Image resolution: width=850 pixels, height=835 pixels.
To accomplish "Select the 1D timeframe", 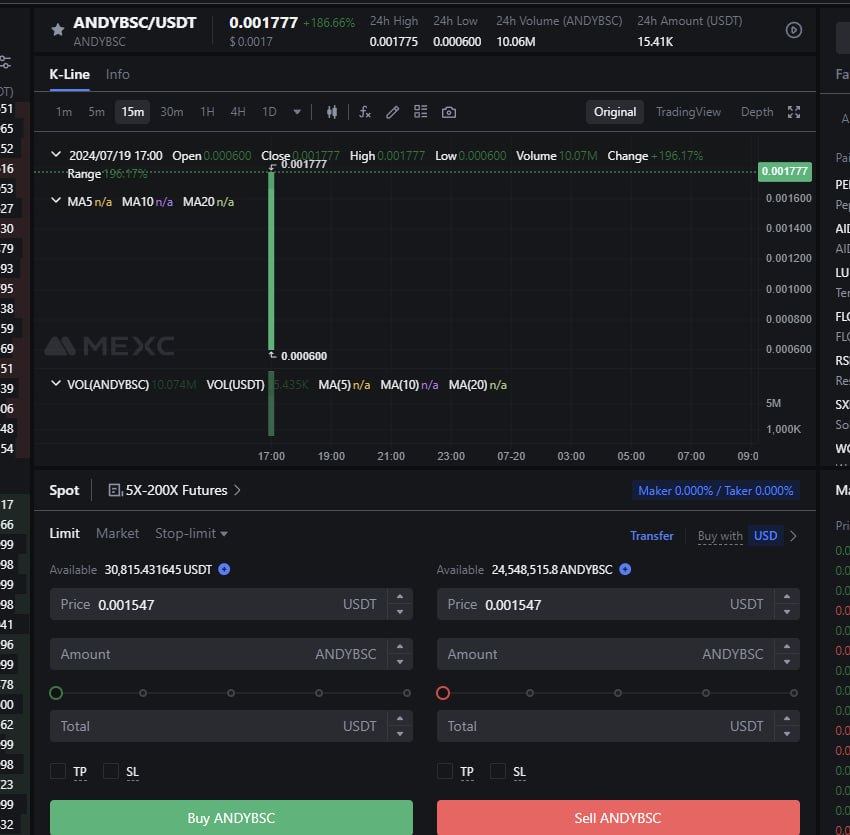I will tap(269, 112).
